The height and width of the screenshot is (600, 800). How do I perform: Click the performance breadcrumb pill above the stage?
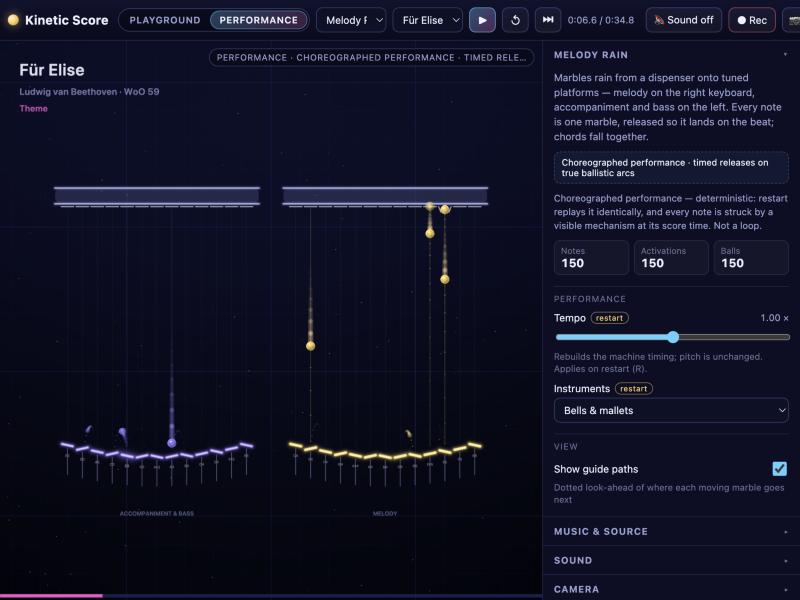[x=371, y=58]
